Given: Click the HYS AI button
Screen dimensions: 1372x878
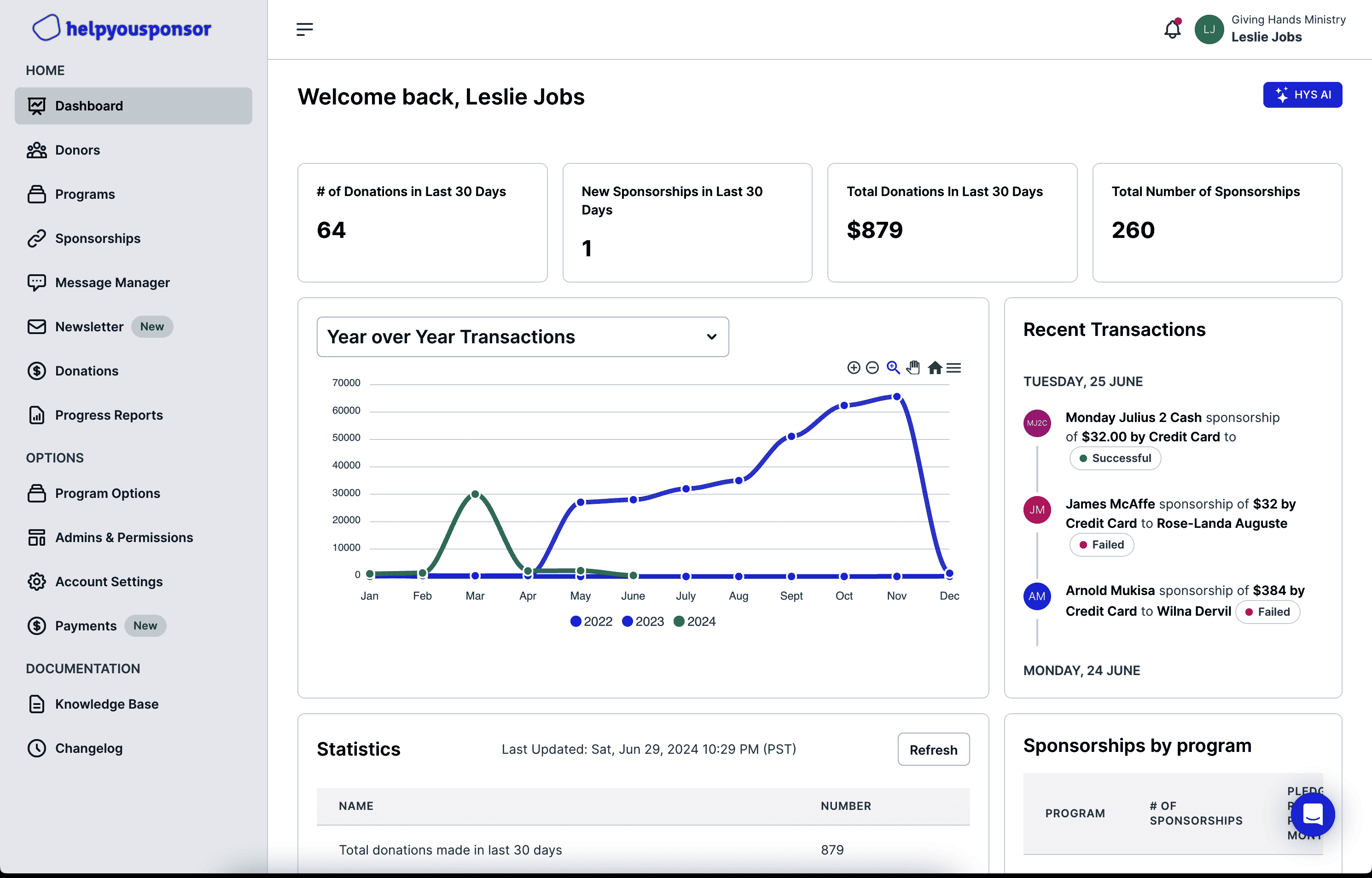Looking at the screenshot, I should pyautogui.click(x=1302, y=95).
